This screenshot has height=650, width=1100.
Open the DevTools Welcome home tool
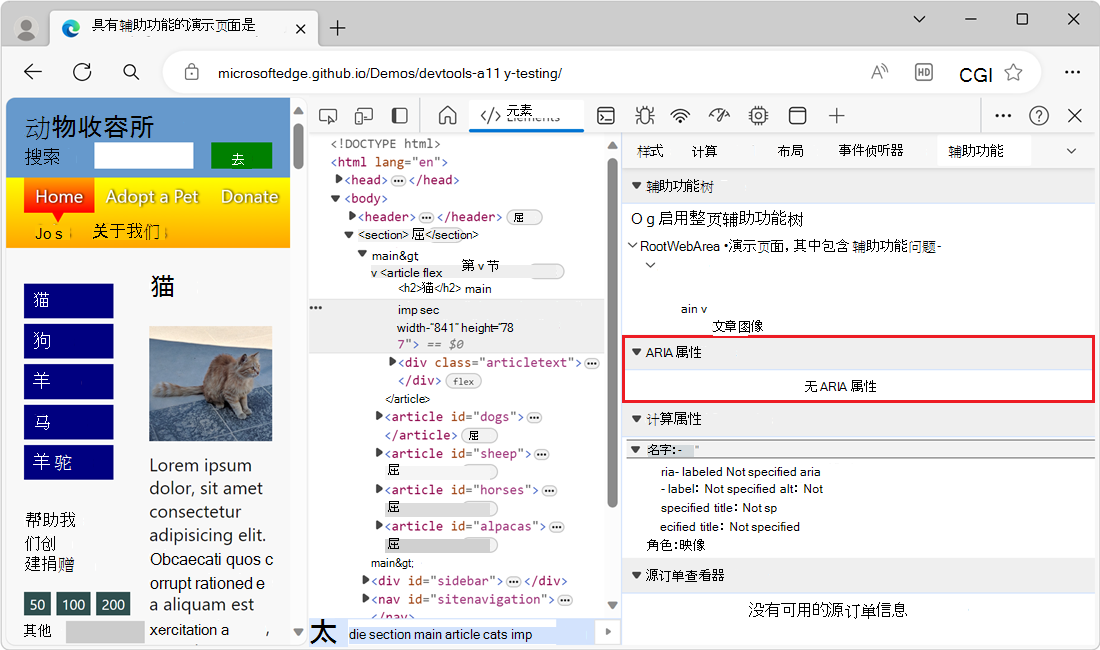pos(447,115)
